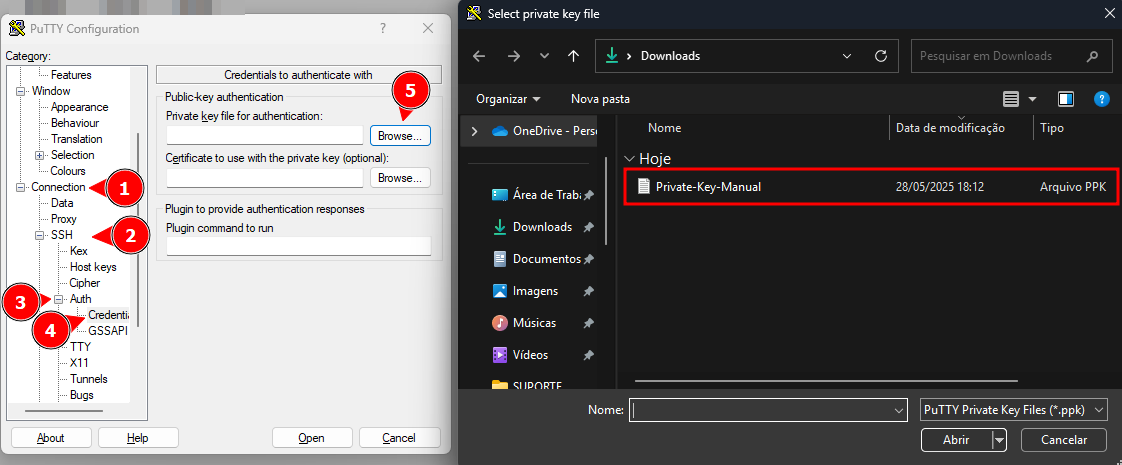Click the search magnifier icon
This screenshot has width=1122, height=465.
pyautogui.click(x=1092, y=56)
